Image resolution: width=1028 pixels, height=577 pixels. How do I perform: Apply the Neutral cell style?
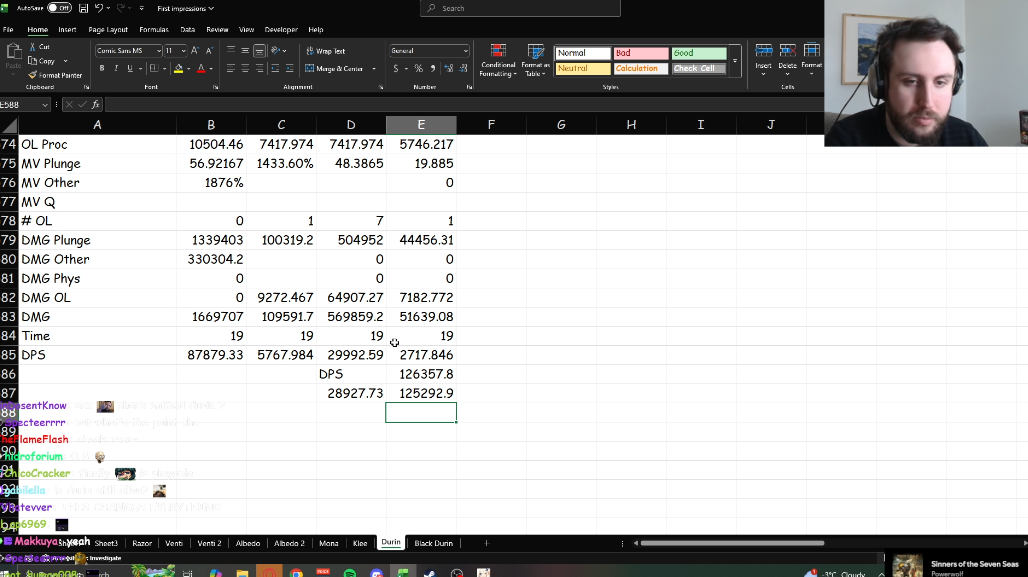point(583,68)
